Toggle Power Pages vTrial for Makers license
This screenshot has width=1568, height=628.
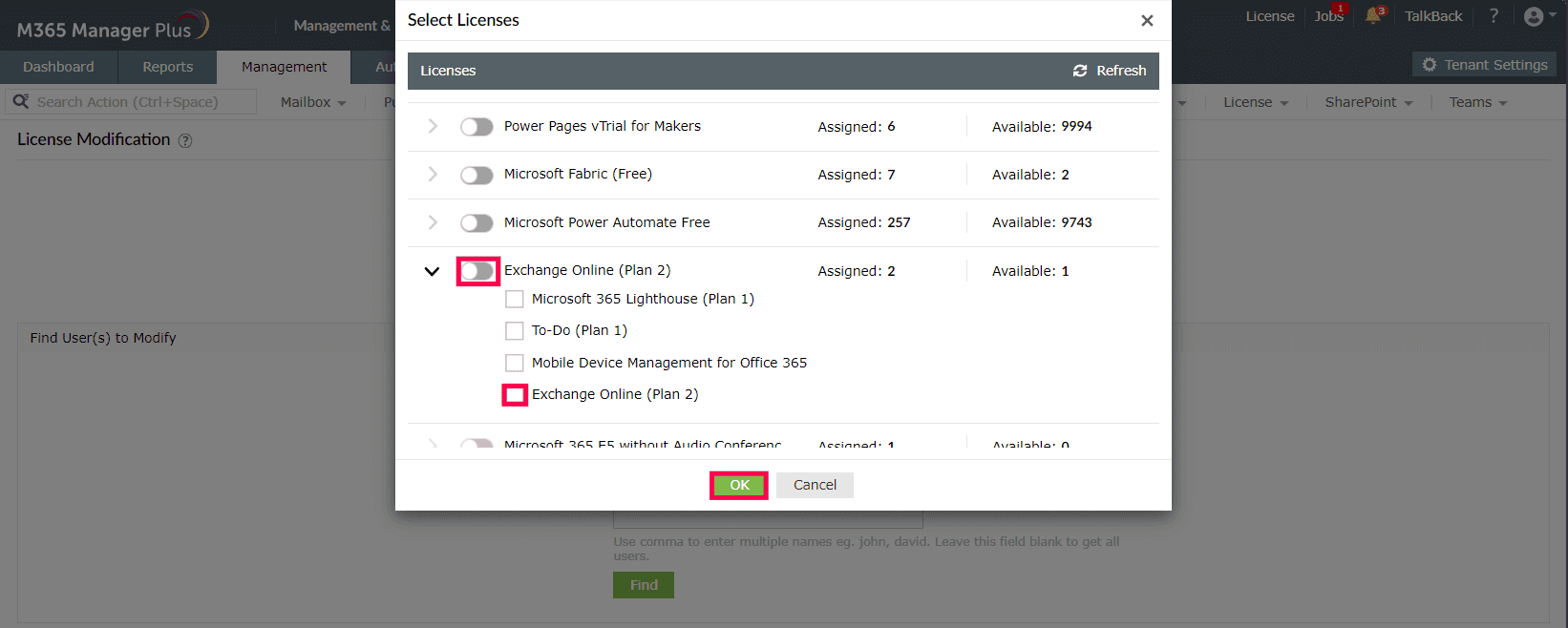coord(477,127)
